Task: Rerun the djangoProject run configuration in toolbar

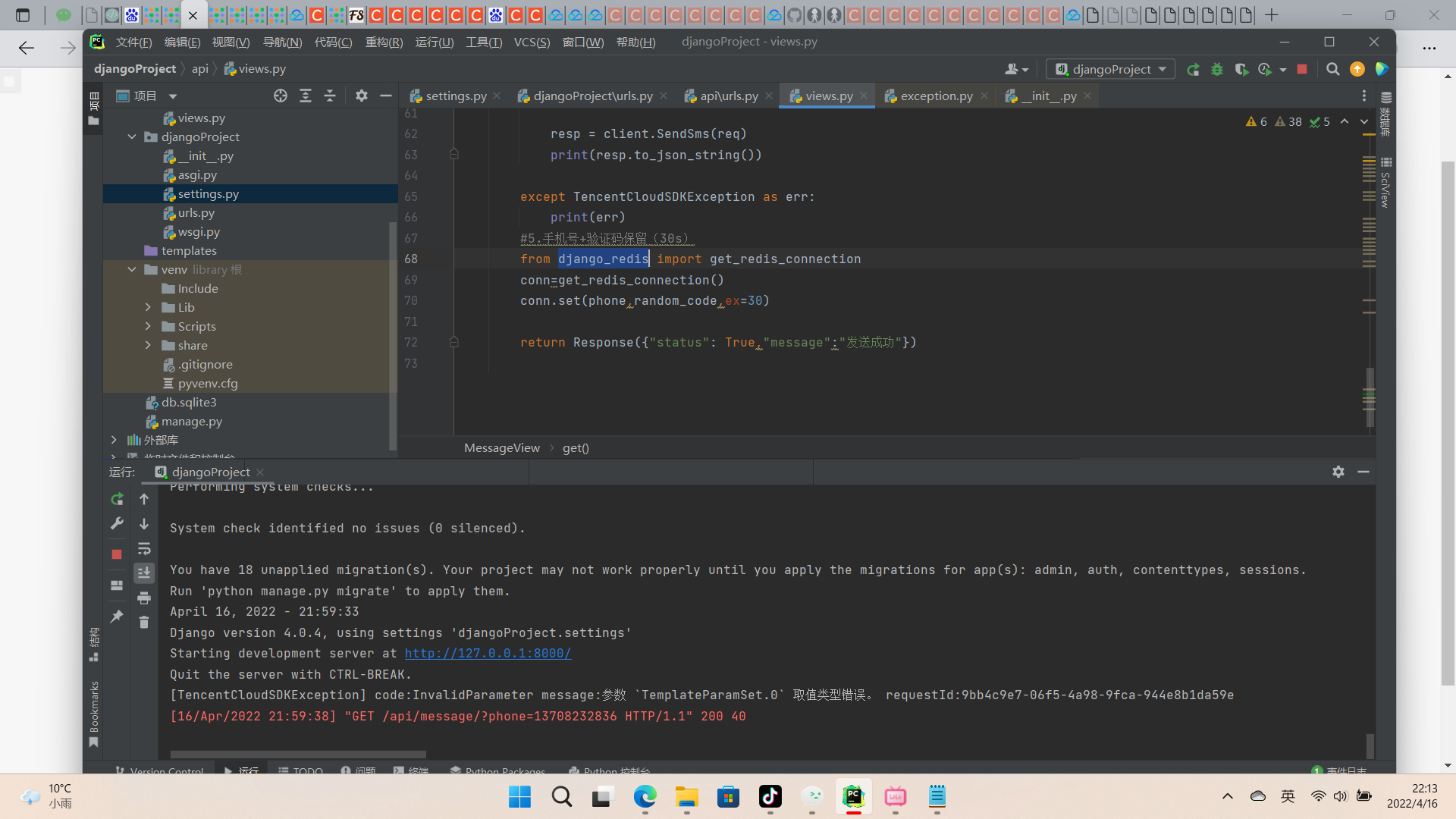Action: [1193, 69]
